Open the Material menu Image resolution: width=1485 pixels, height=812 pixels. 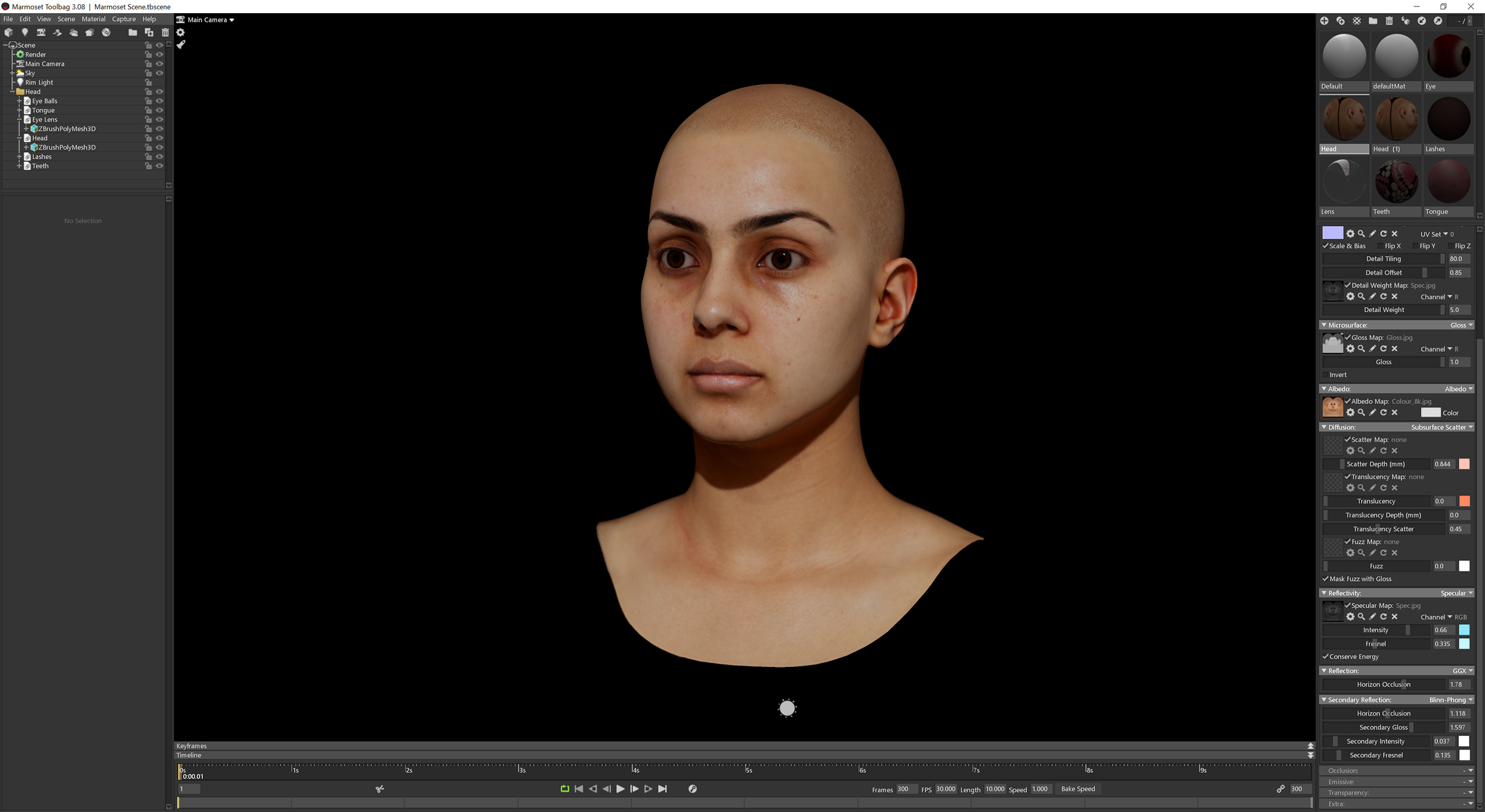click(x=93, y=18)
